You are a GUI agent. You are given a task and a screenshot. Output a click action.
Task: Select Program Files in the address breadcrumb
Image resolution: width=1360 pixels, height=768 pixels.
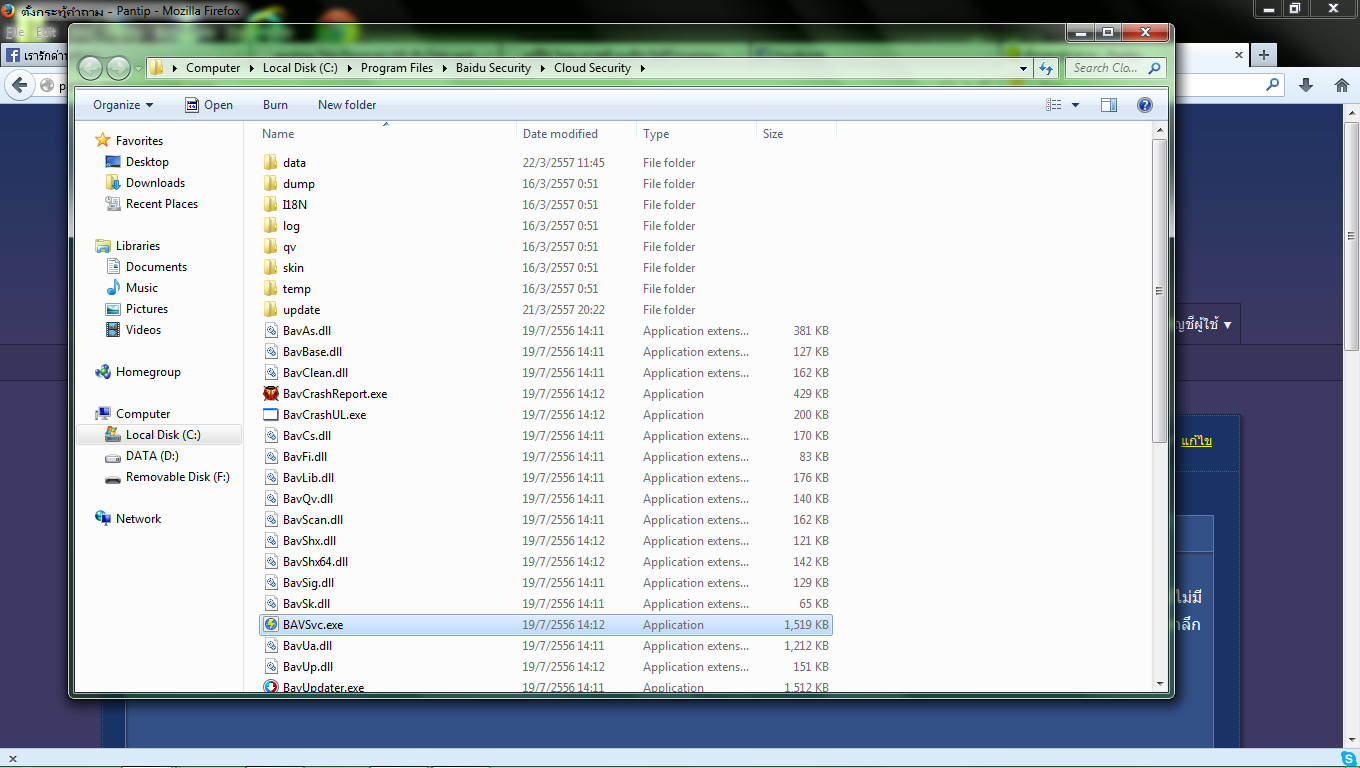coord(397,68)
